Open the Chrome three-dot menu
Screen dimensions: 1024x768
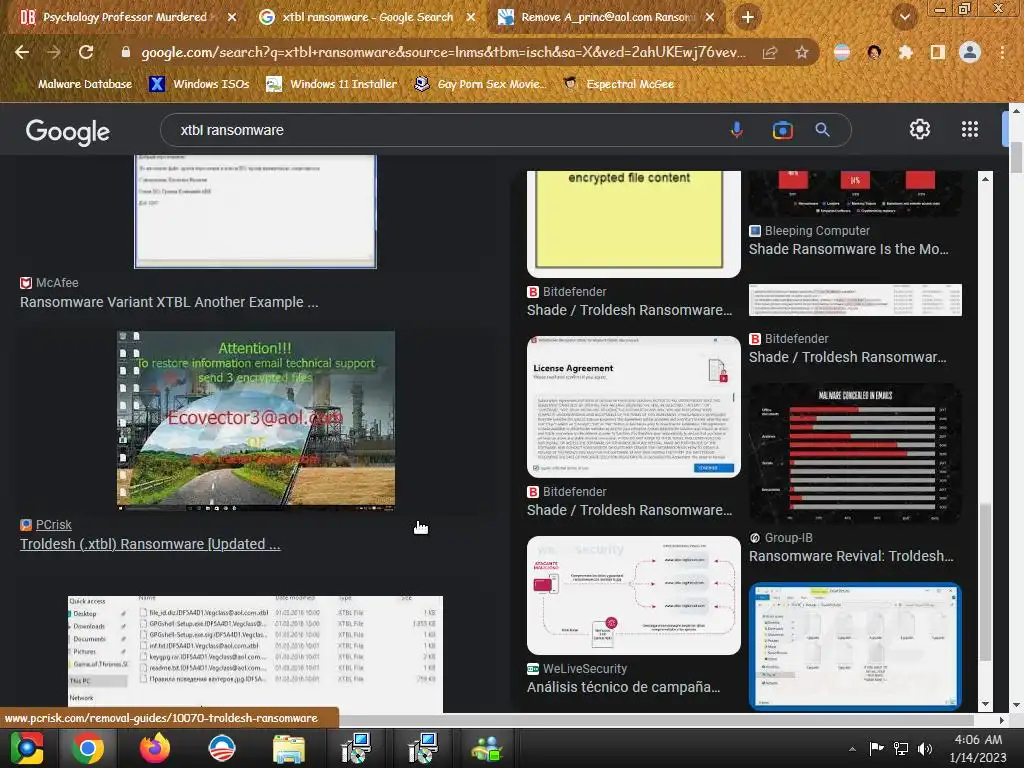tap(1002, 52)
